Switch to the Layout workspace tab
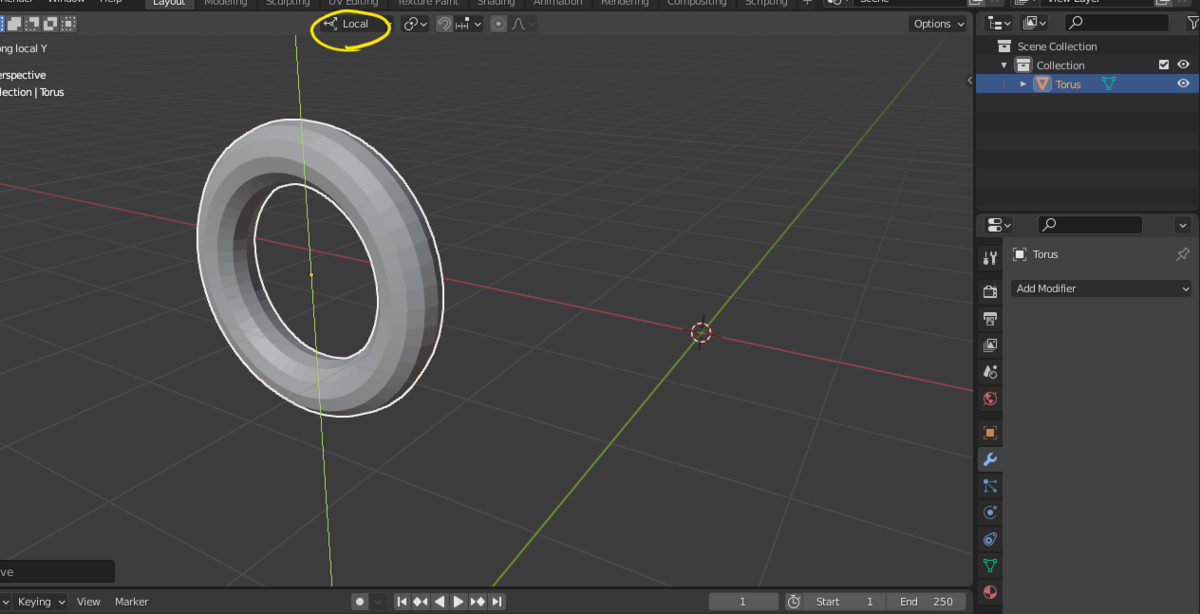This screenshot has height=614, width=1200. [170, 3]
